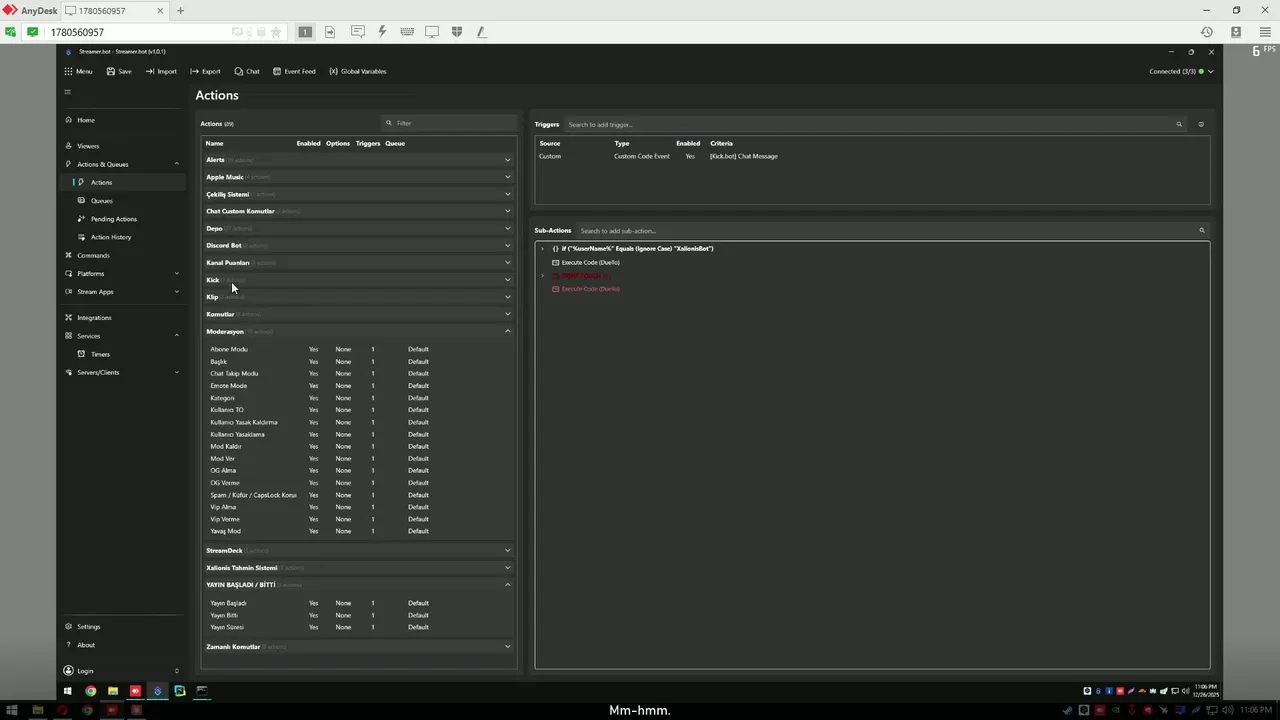1280x720 pixels.
Task: Open the Chat panel from toolbar
Action: click(x=247, y=71)
